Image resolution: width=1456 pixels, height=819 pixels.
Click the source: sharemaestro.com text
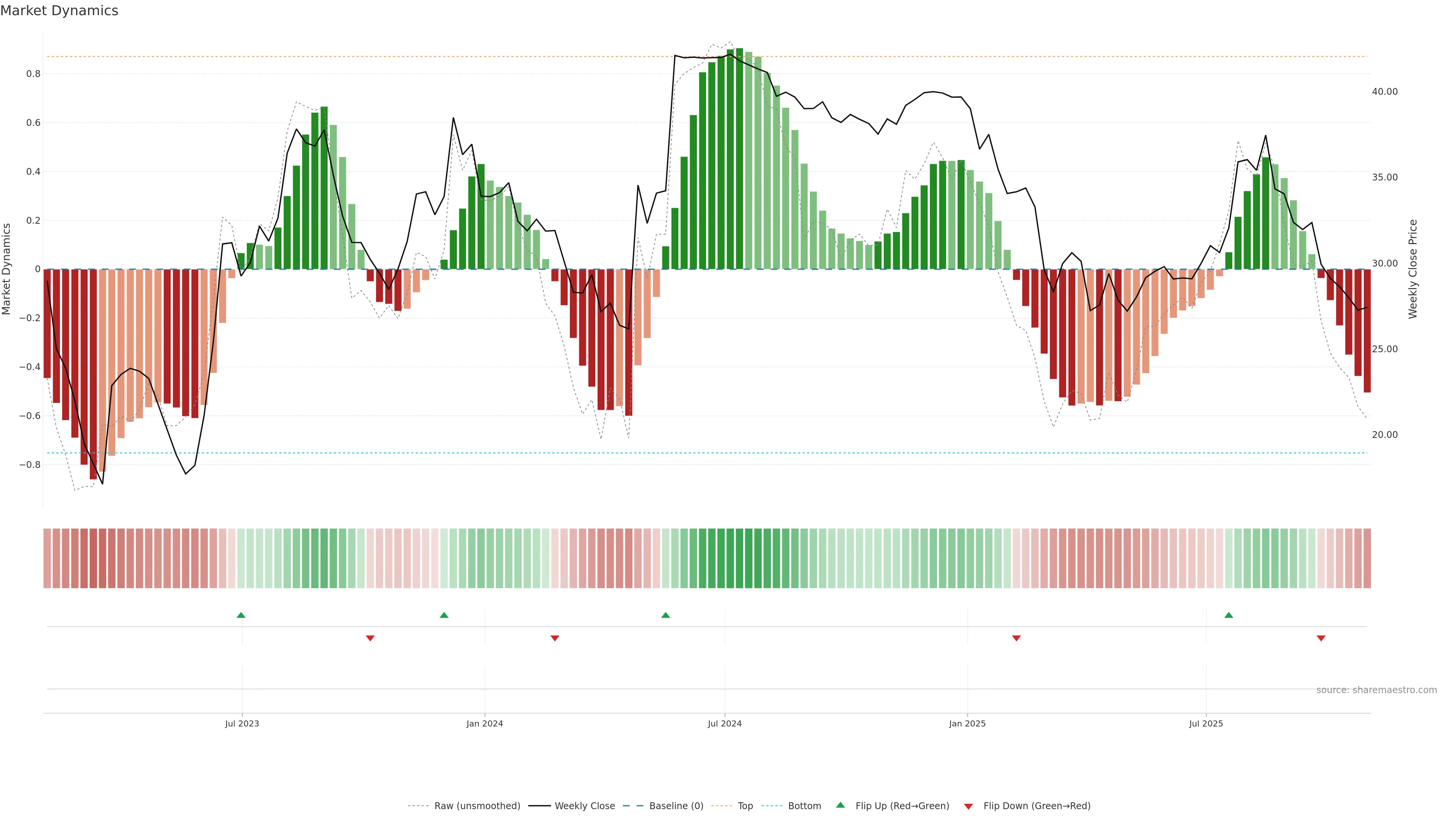[1376, 690]
